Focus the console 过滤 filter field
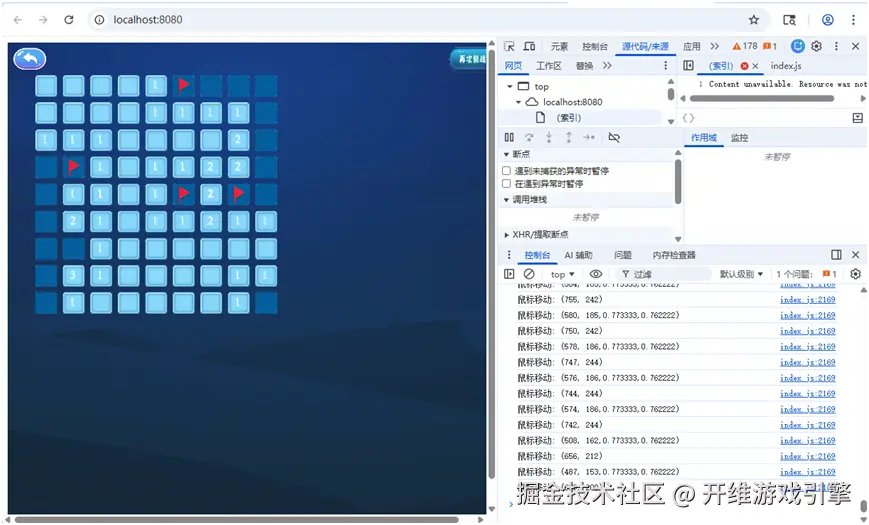Image resolution: width=869 pixels, height=525 pixels. [664, 274]
